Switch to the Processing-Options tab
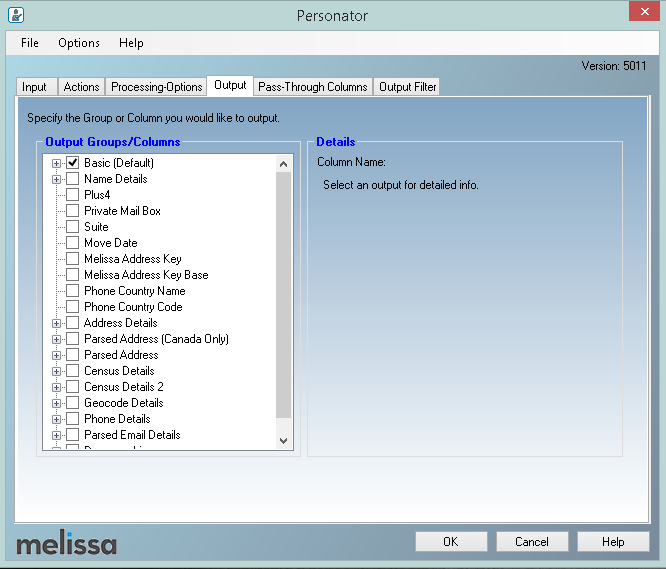Image resolution: width=666 pixels, height=569 pixels. [x=157, y=87]
